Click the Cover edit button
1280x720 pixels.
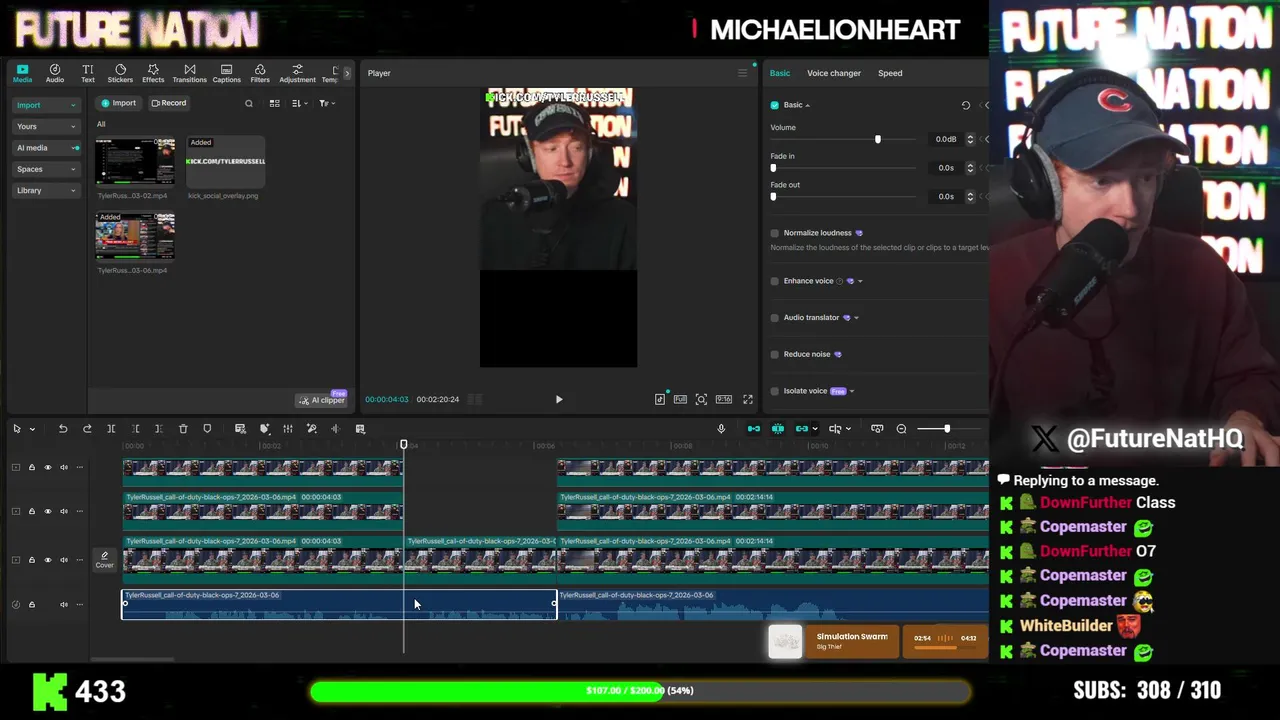tap(104, 560)
